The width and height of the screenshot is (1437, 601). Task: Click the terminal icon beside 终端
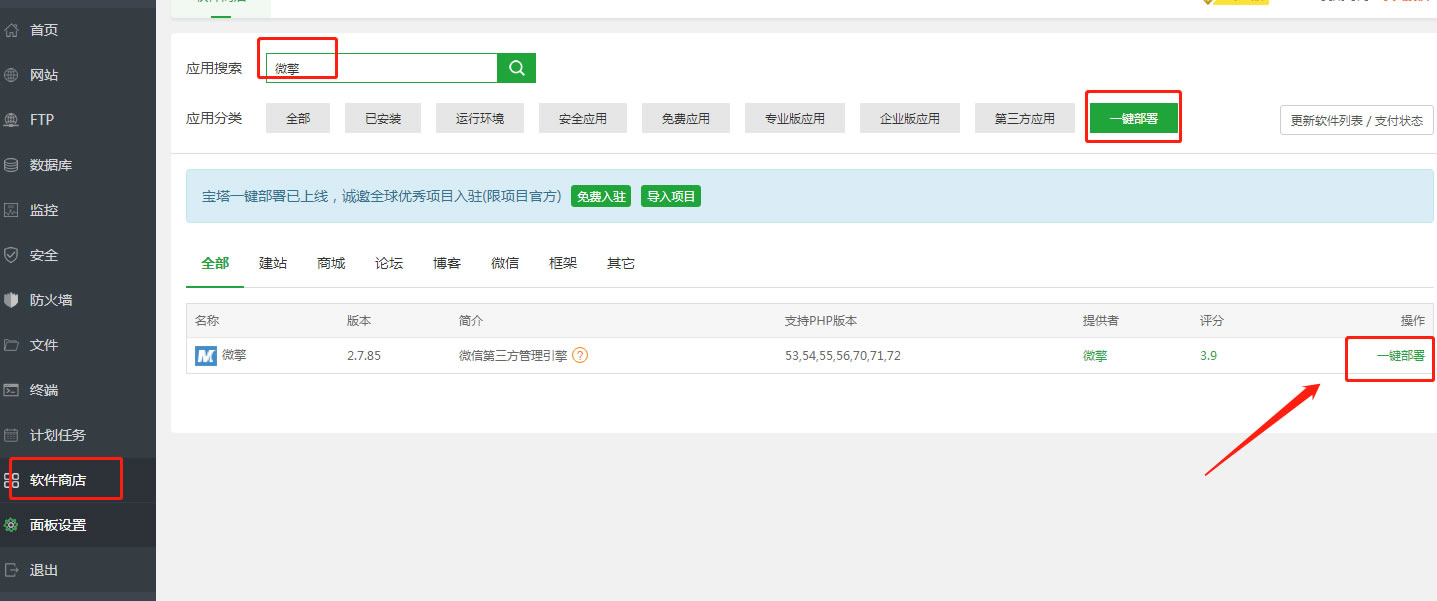pyautogui.click(x=12, y=390)
